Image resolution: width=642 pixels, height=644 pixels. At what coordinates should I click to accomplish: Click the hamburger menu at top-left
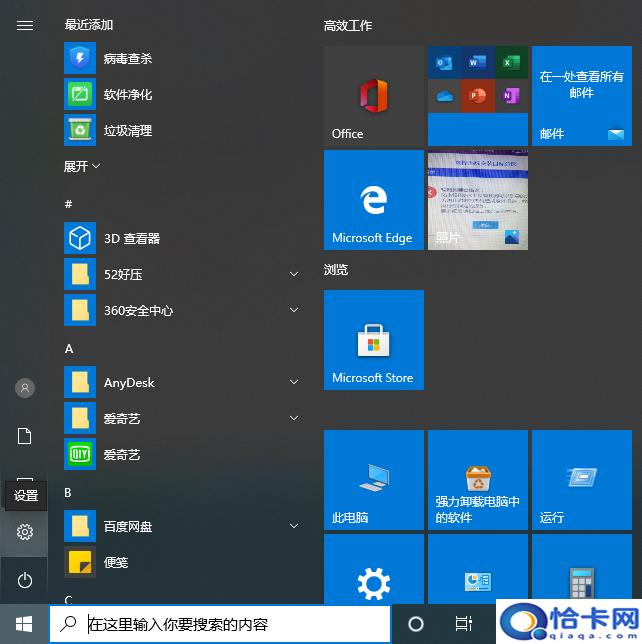25,25
